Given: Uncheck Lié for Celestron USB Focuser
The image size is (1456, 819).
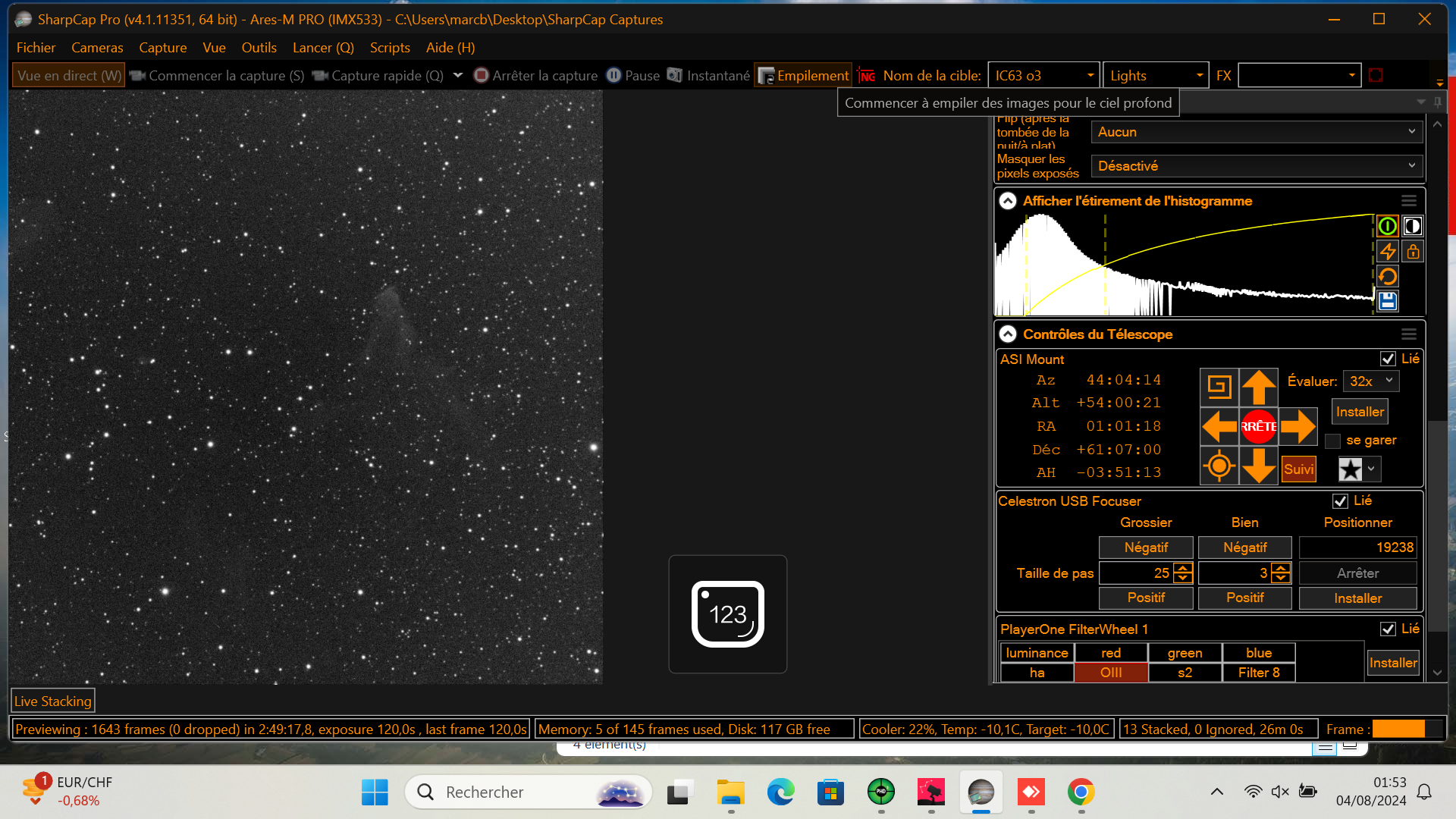Looking at the screenshot, I should (1340, 501).
